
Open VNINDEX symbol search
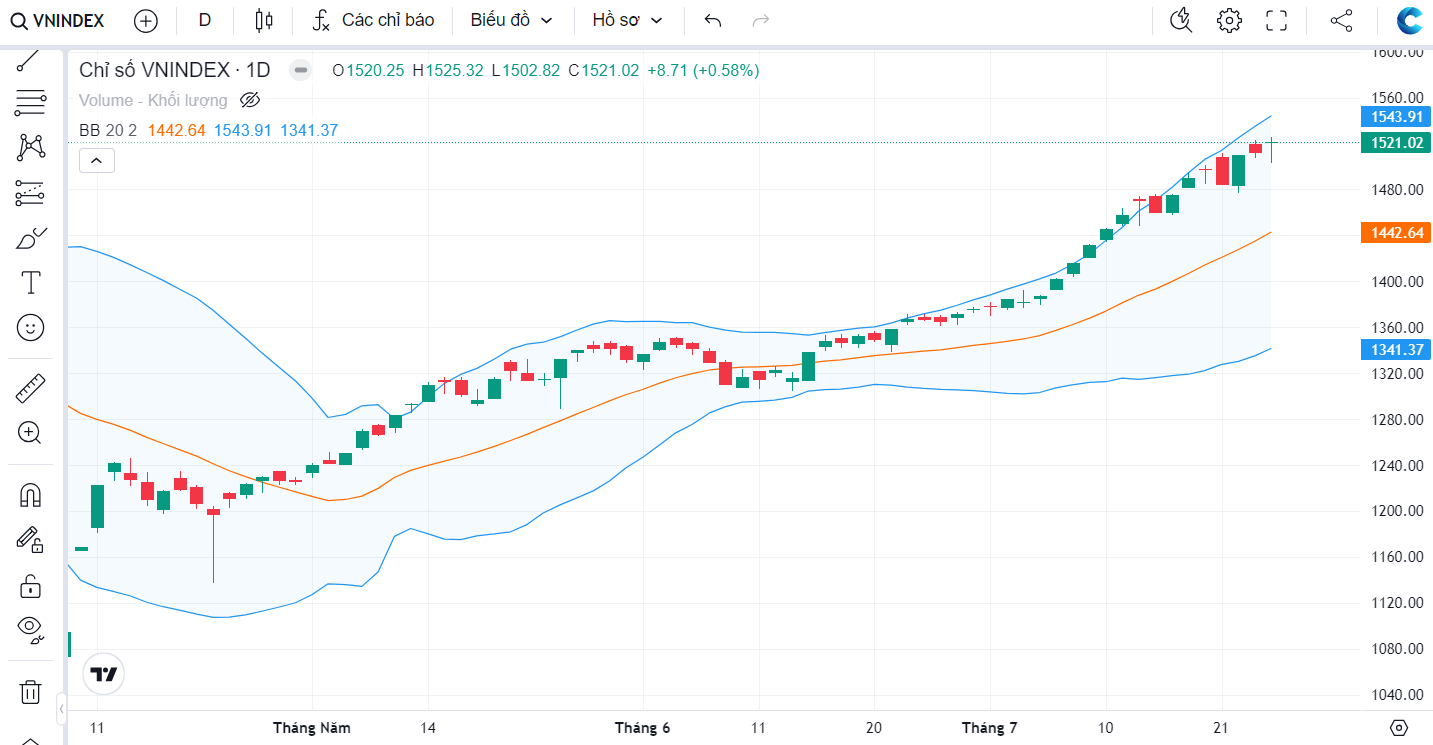[58, 20]
